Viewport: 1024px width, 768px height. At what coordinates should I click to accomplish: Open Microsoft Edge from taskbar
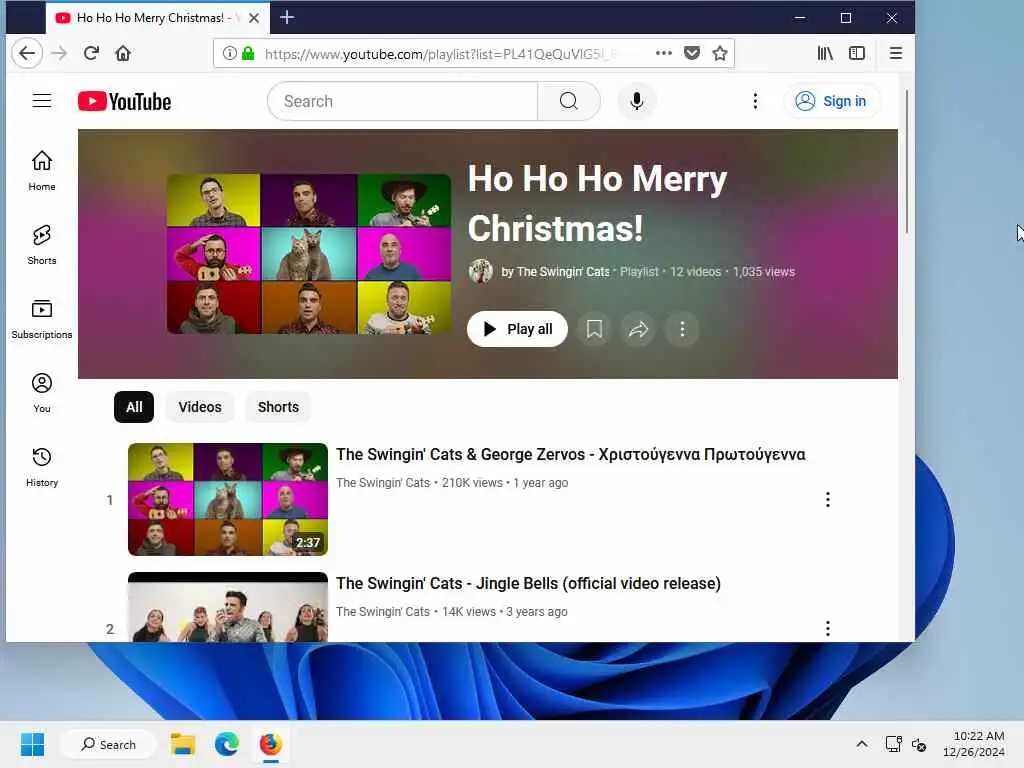click(227, 744)
